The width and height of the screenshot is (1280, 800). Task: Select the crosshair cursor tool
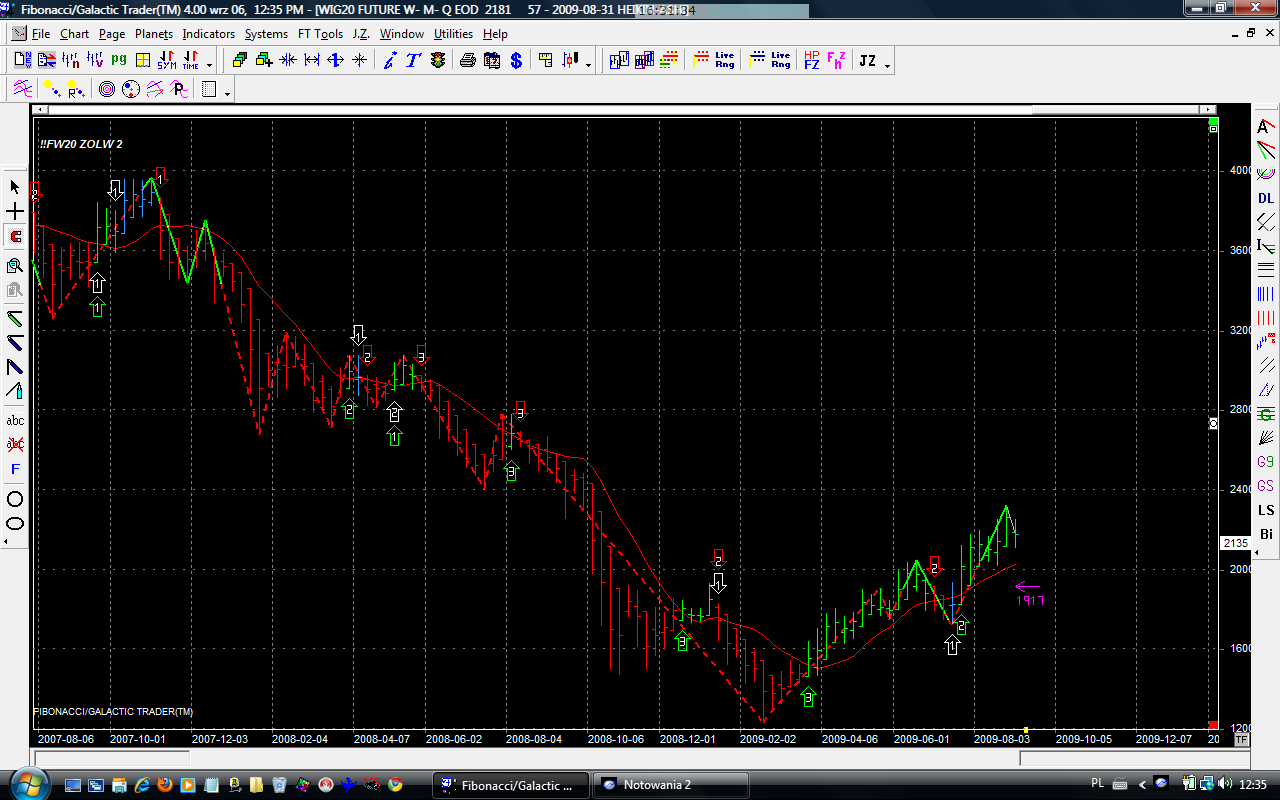point(15,212)
